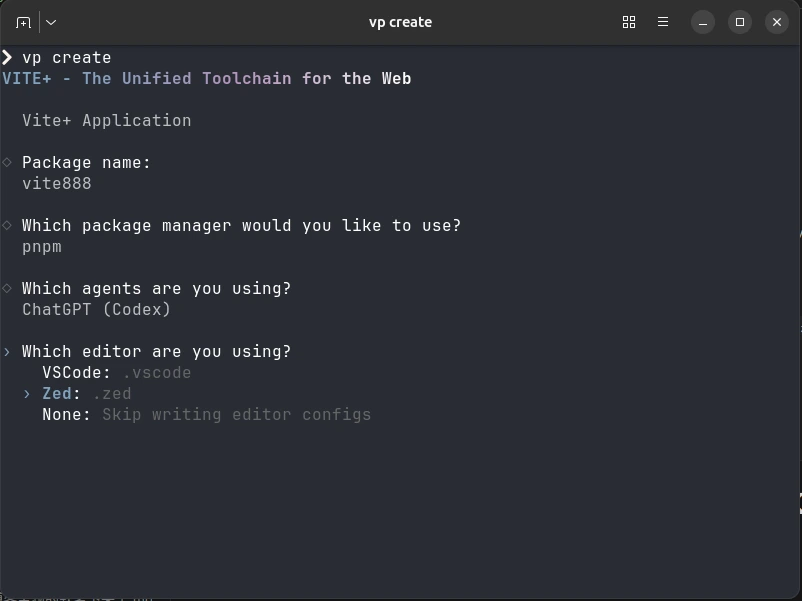Maximize the terminal window
The width and height of the screenshot is (802, 601).
pos(740,22)
